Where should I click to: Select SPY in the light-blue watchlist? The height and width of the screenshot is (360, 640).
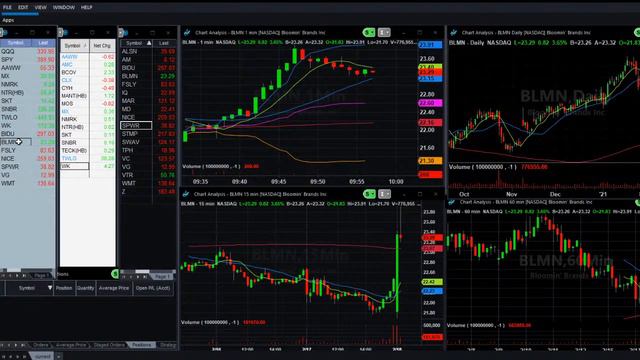(x=7, y=60)
